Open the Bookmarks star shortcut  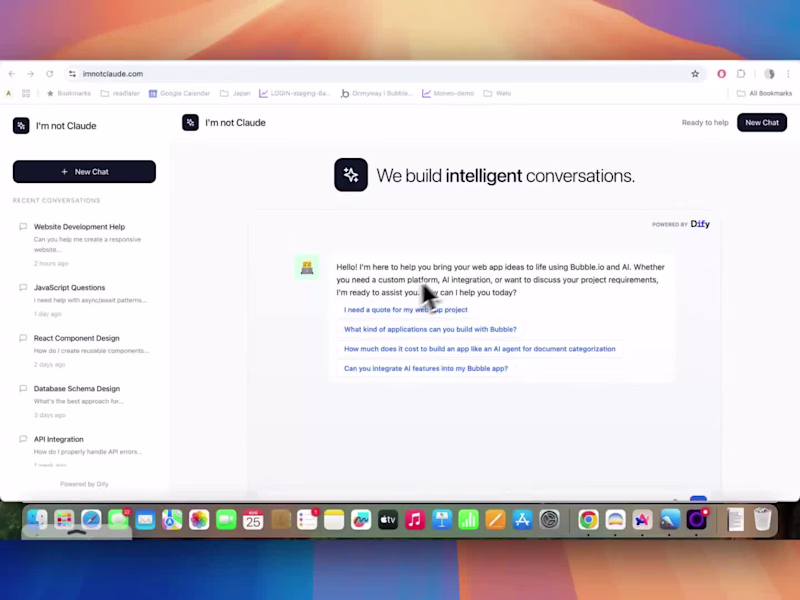[x=69, y=93]
